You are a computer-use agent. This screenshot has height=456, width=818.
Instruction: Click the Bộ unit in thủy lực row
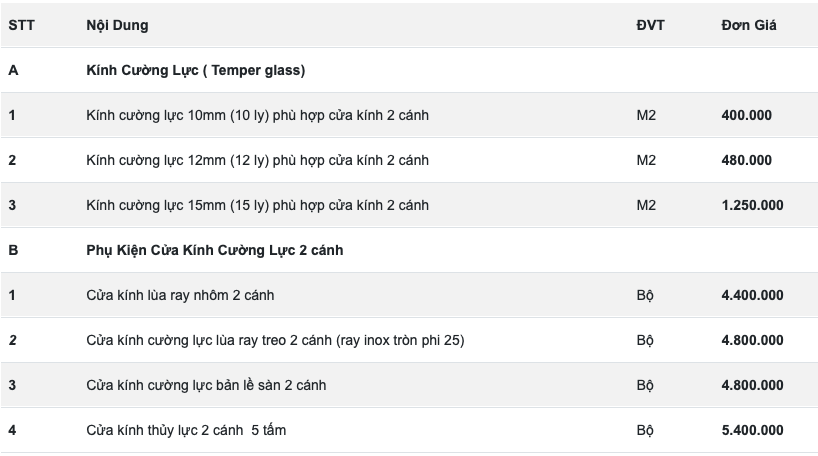[x=645, y=430]
